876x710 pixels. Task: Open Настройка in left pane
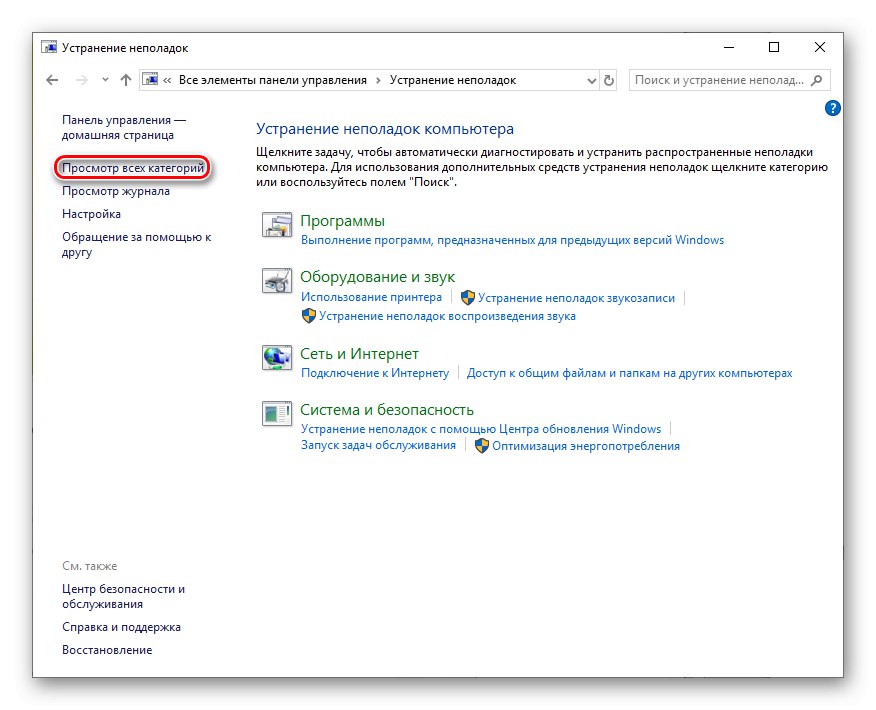[x=91, y=214]
